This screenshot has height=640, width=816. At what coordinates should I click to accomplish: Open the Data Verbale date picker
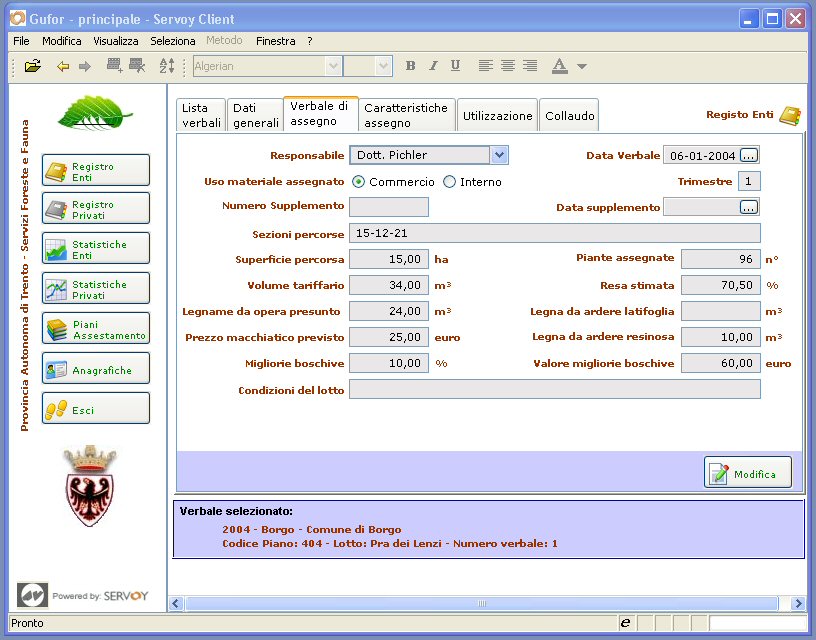(x=748, y=155)
